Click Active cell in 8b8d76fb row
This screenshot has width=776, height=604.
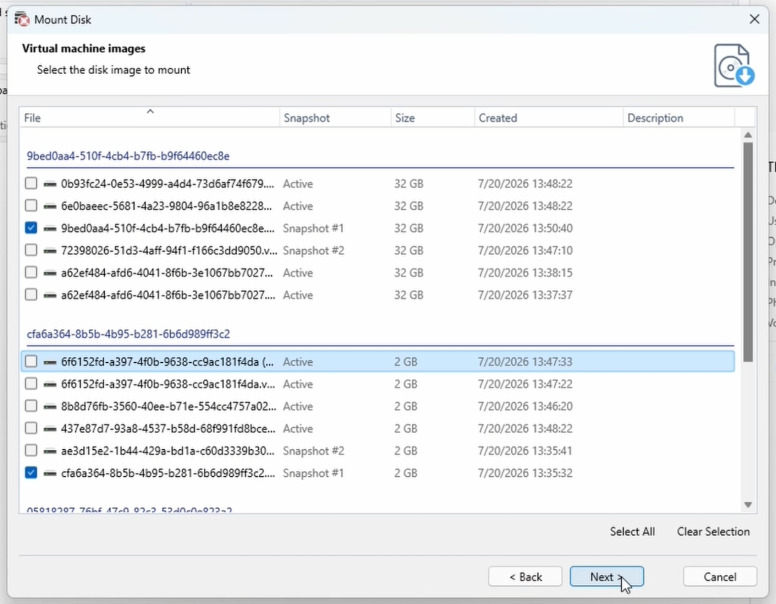[298, 407]
